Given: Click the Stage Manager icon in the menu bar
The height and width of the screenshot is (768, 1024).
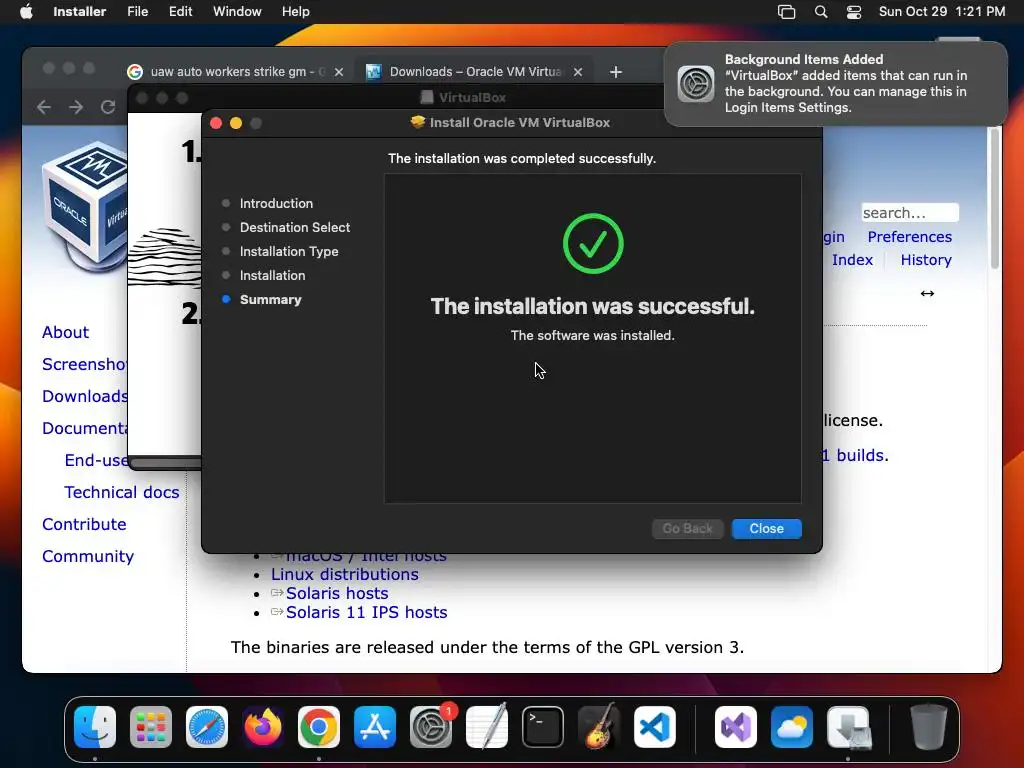Looking at the screenshot, I should click(786, 12).
